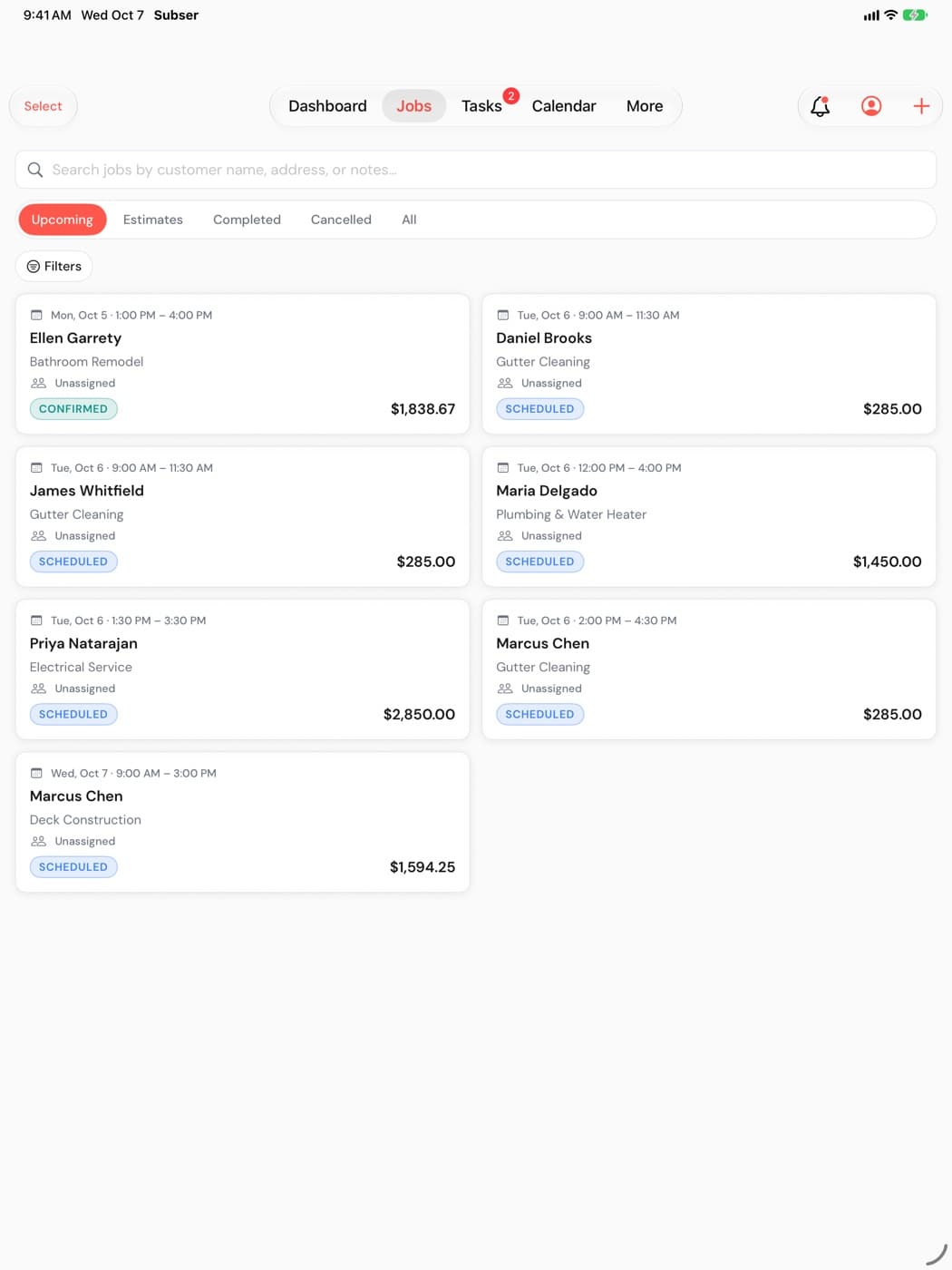952x1270 pixels.
Task: Click calendar icon on Priya Natarajan card
Action: [x=36, y=620]
